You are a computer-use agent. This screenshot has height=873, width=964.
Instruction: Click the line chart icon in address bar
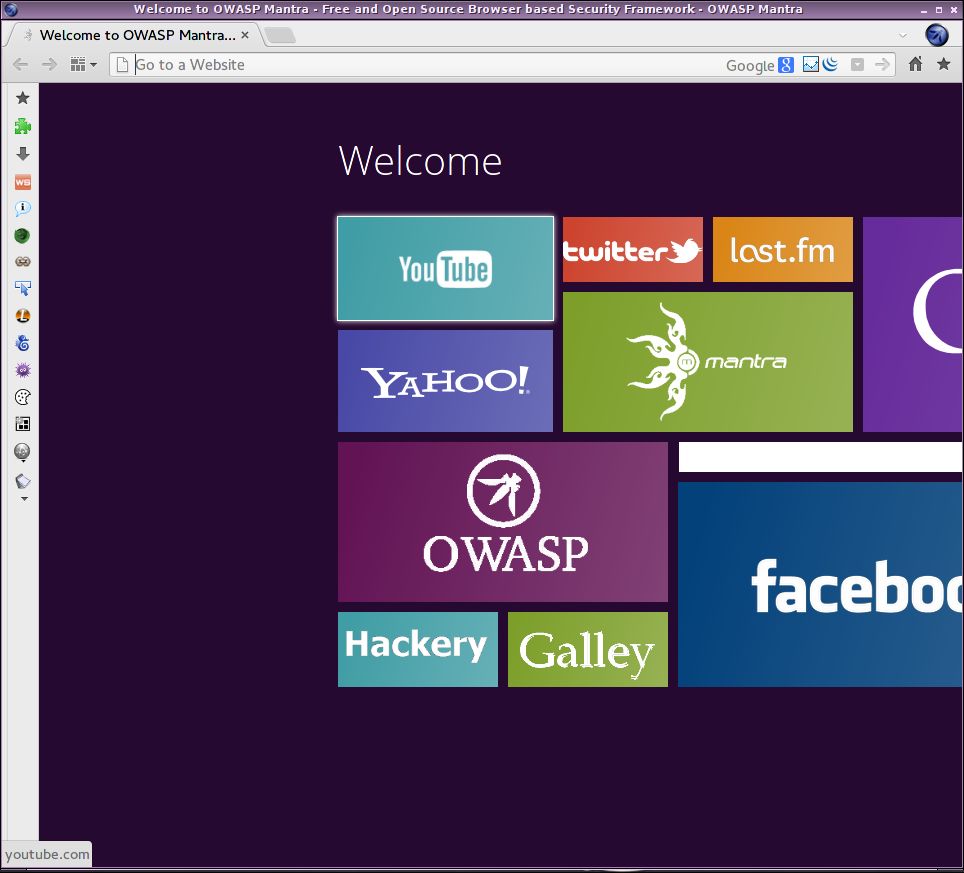point(811,64)
